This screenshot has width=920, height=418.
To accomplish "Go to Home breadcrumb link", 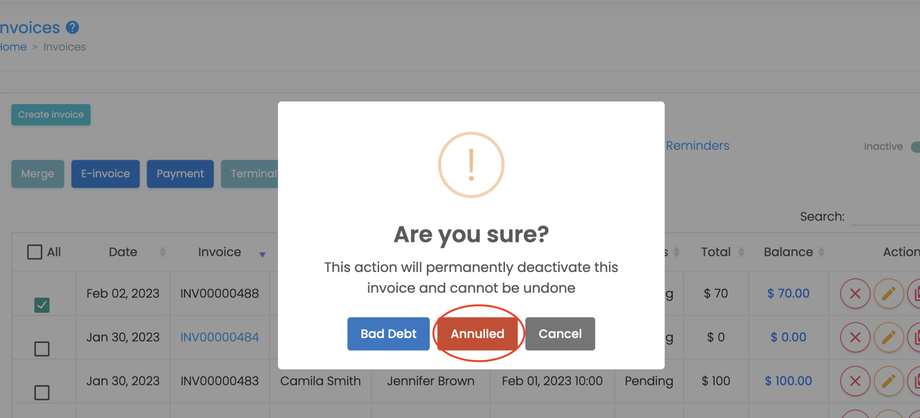I will pos(13,47).
